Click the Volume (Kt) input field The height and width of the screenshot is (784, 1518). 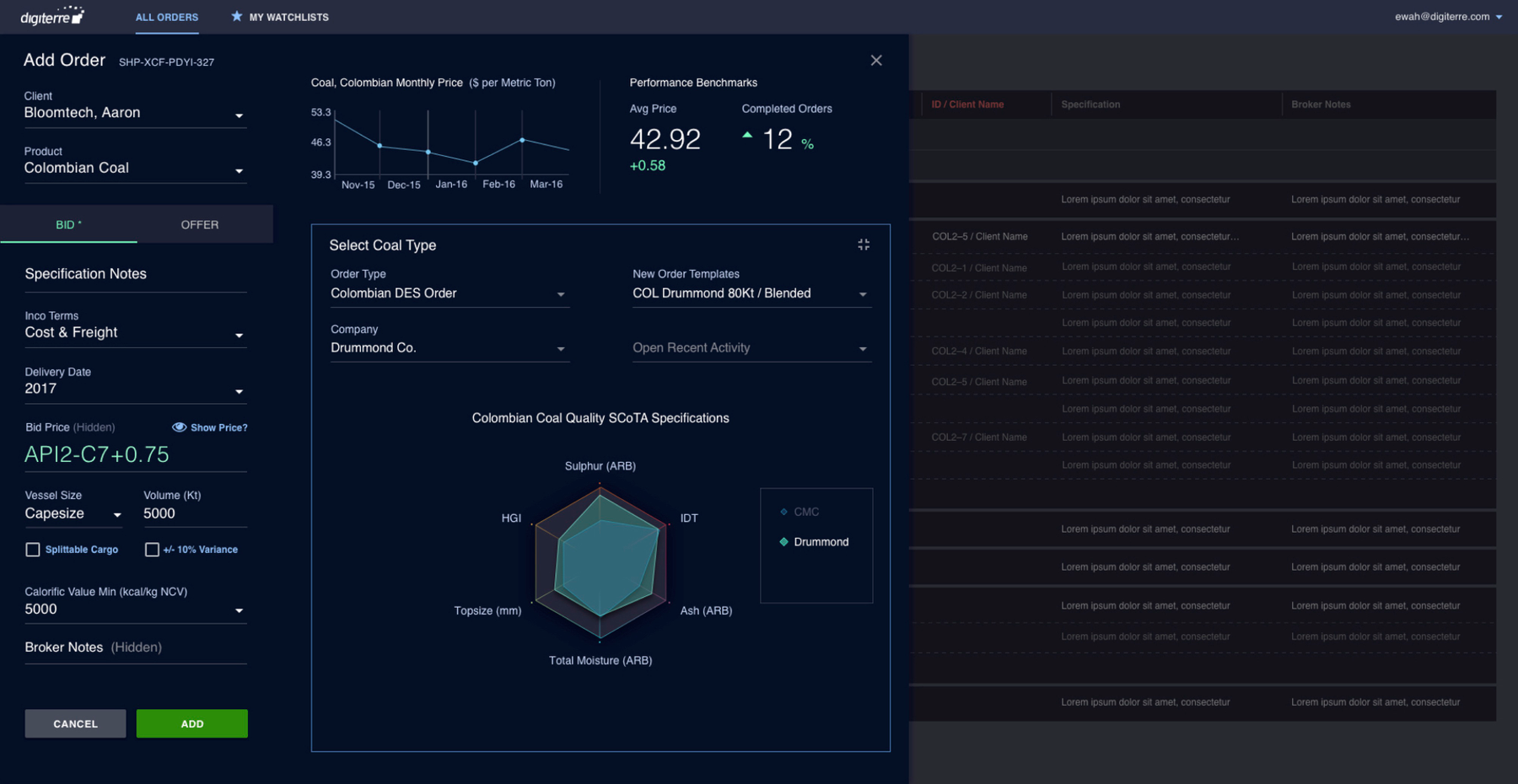(195, 513)
